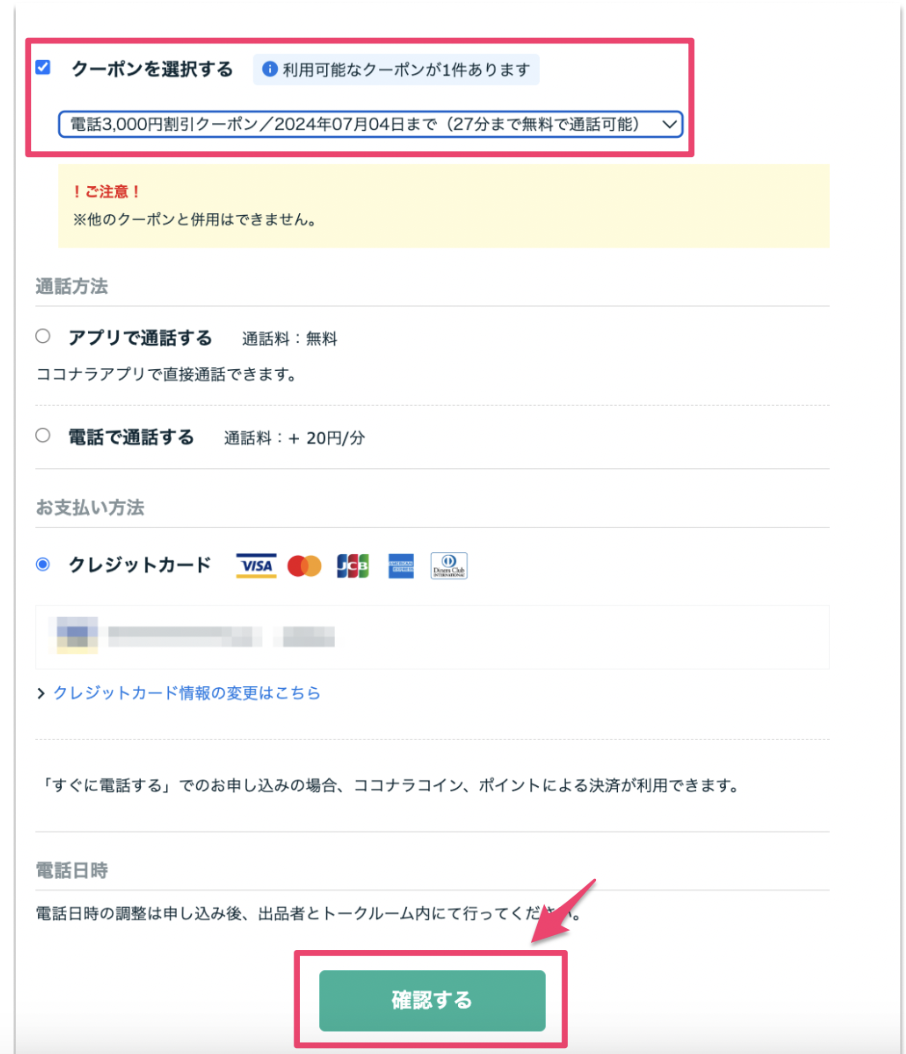Uncheck the クーポンを選択する checkbox
The image size is (906, 1054).
click(x=43, y=67)
